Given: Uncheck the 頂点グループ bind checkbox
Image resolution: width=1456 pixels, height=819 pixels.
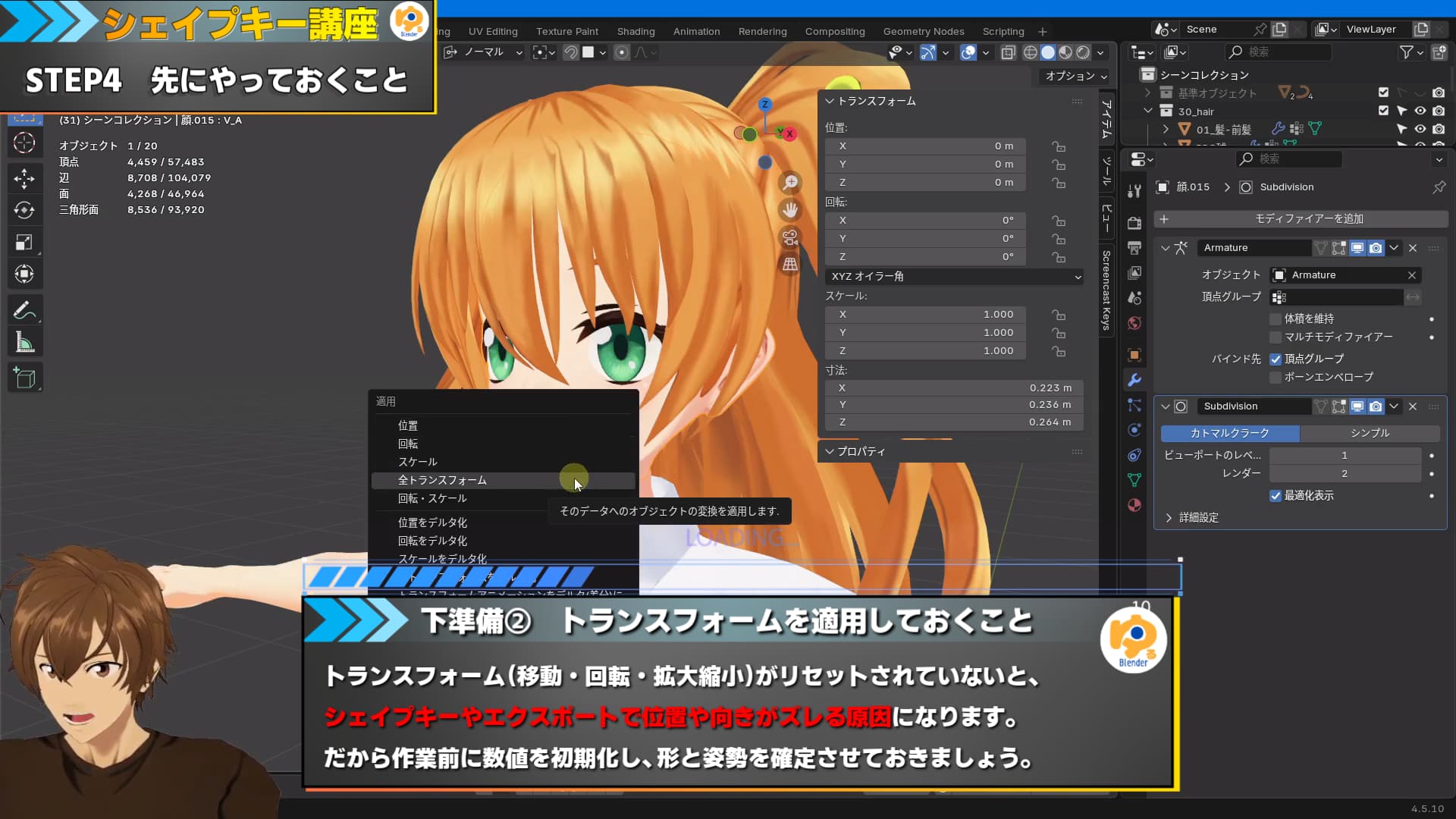Looking at the screenshot, I should click(x=1276, y=359).
